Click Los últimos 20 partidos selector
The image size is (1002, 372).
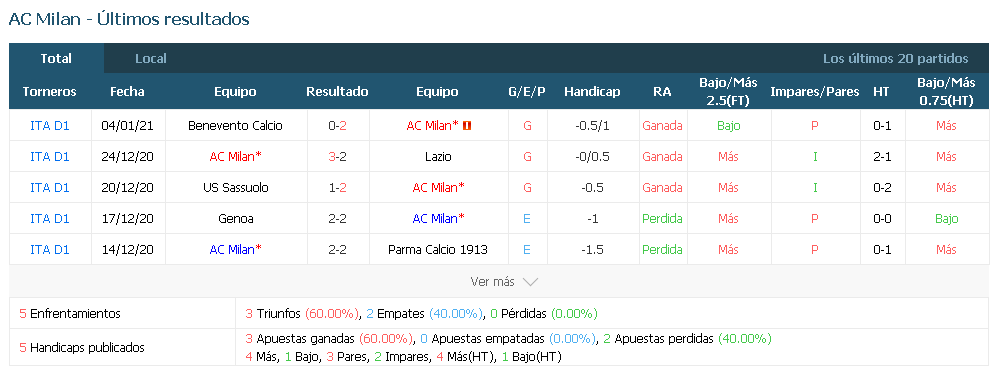pos(895,59)
